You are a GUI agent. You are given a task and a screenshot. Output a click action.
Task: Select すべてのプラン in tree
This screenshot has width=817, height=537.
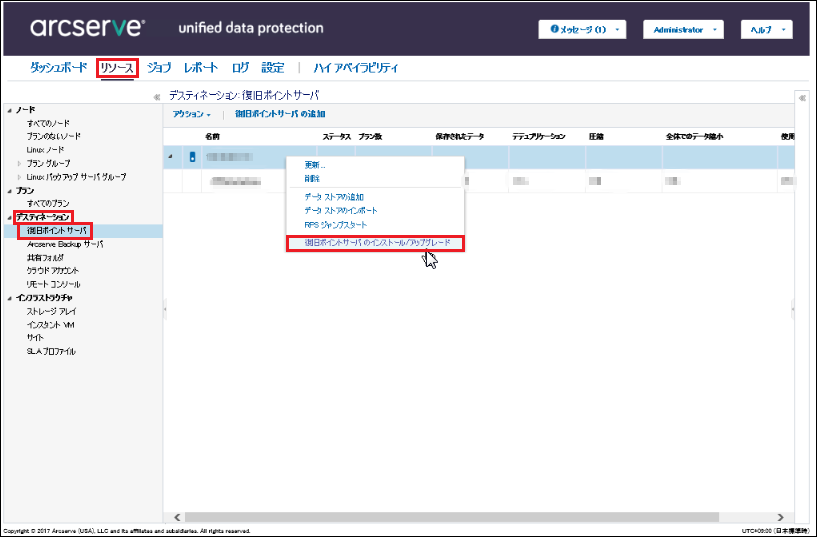click(x=48, y=204)
